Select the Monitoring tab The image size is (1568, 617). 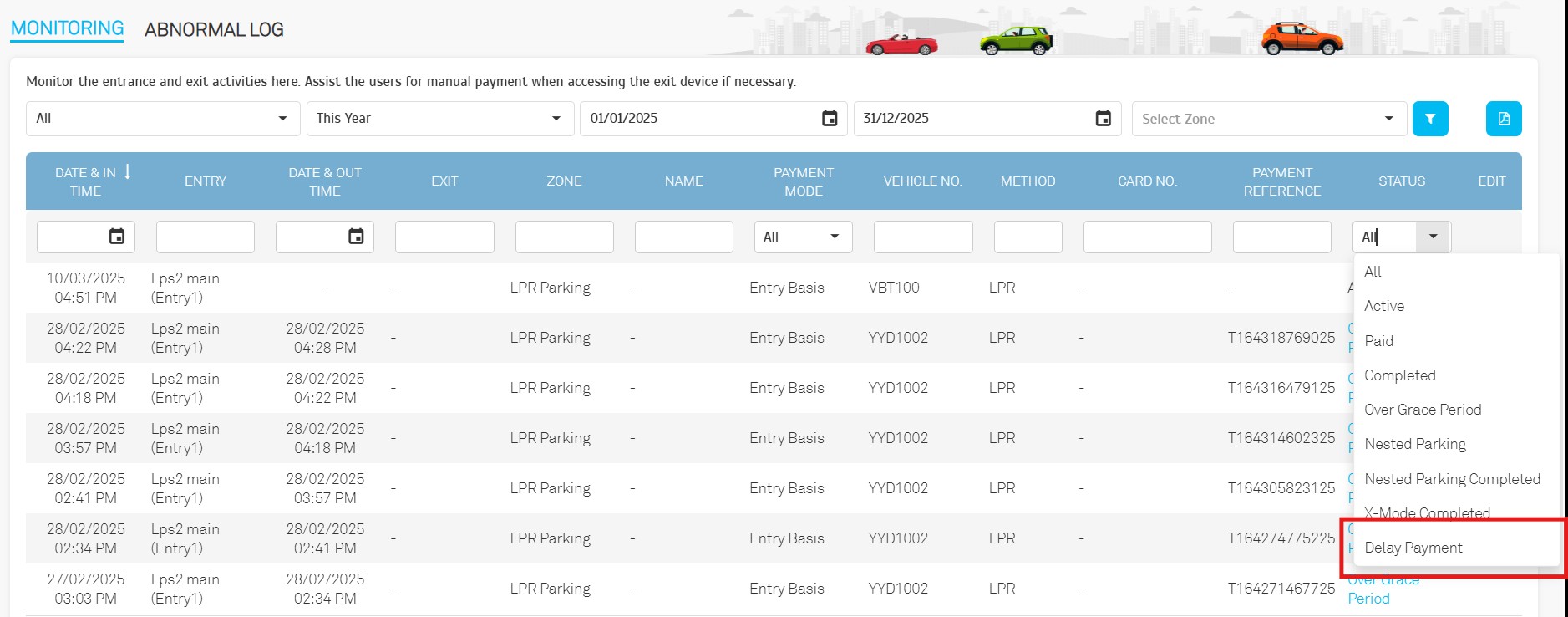click(x=67, y=28)
